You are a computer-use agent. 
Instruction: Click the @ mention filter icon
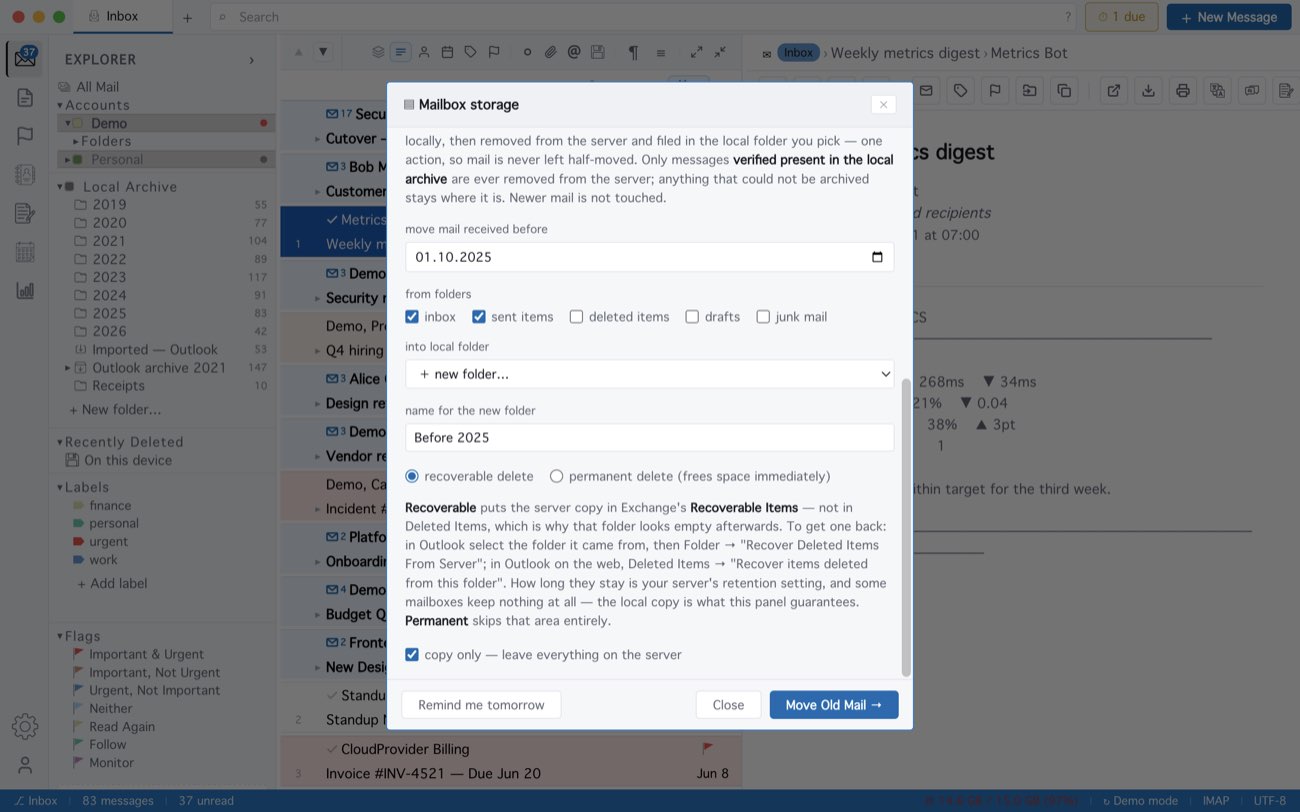pyautogui.click(x=574, y=52)
